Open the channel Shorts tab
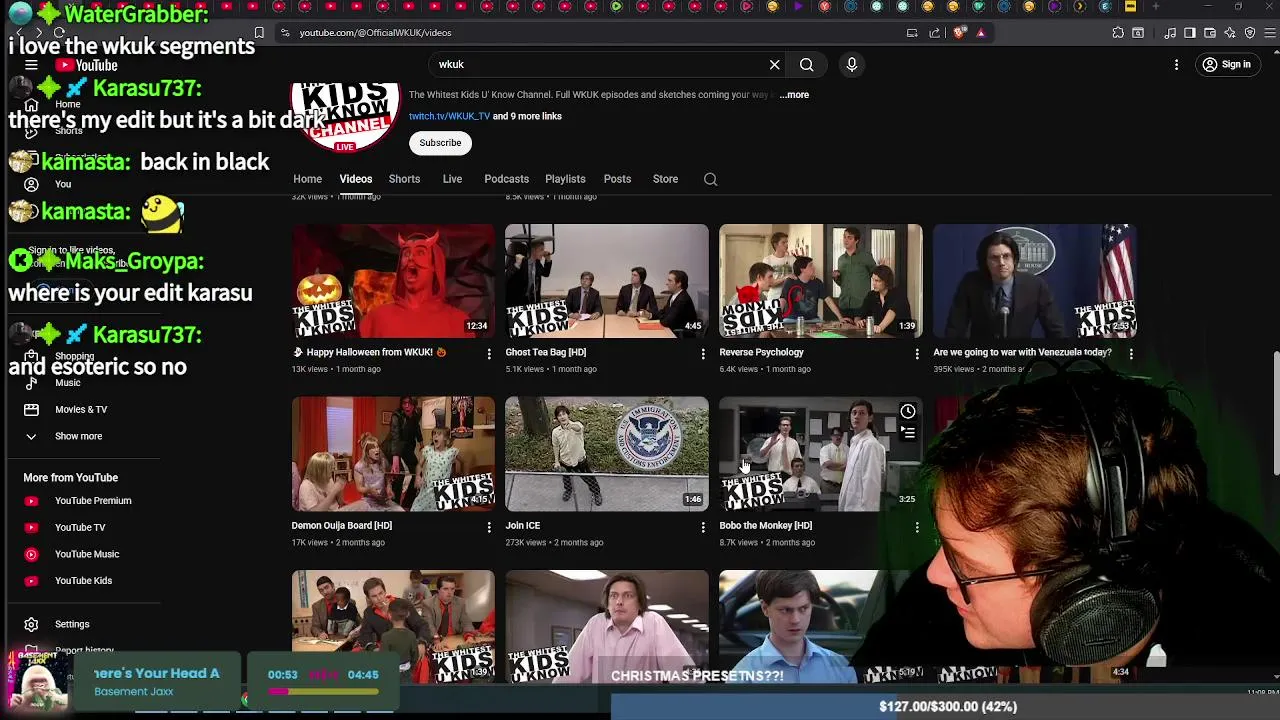Viewport: 1280px width, 720px height. pos(404,179)
